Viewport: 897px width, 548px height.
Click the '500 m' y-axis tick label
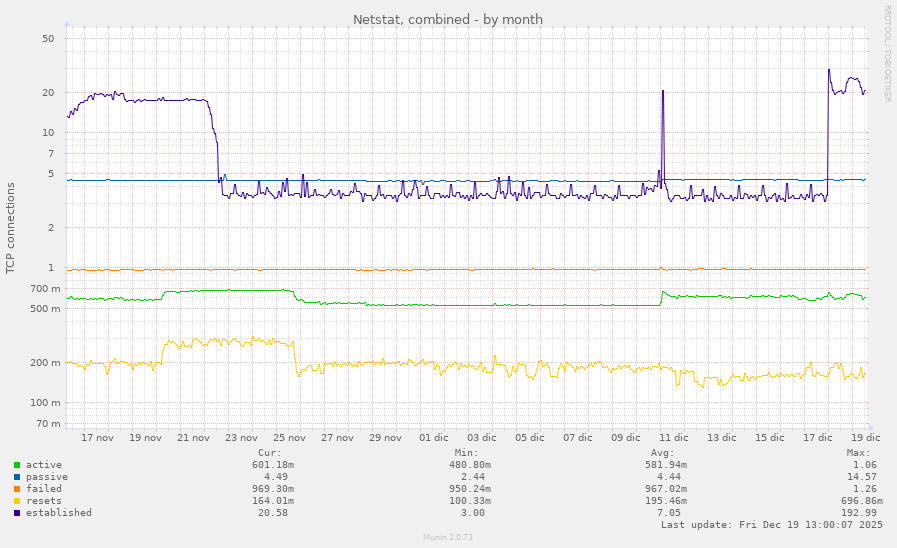pyautogui.click(x=45, y=309)
